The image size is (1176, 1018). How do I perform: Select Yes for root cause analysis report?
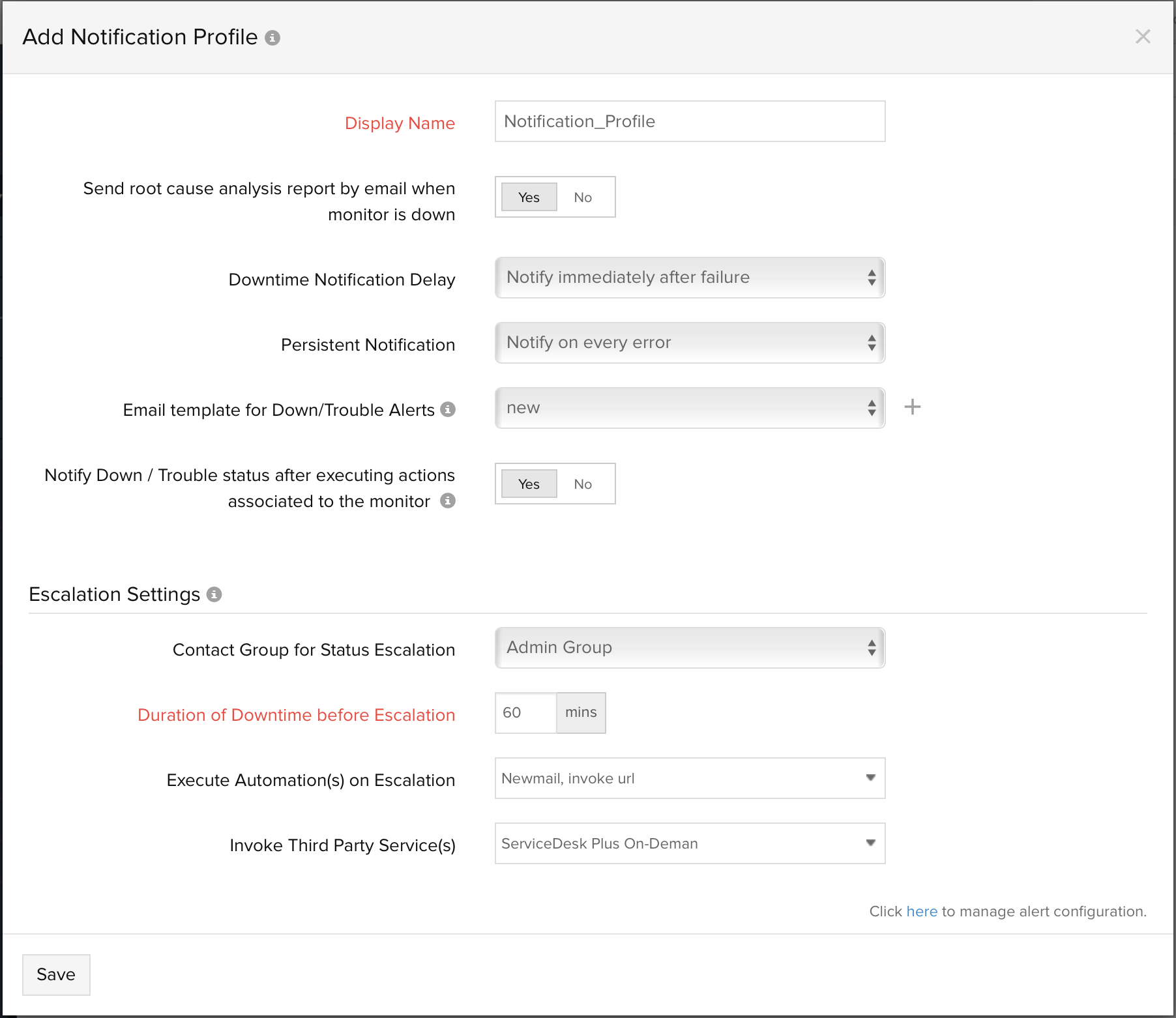(x=529, y=197)
